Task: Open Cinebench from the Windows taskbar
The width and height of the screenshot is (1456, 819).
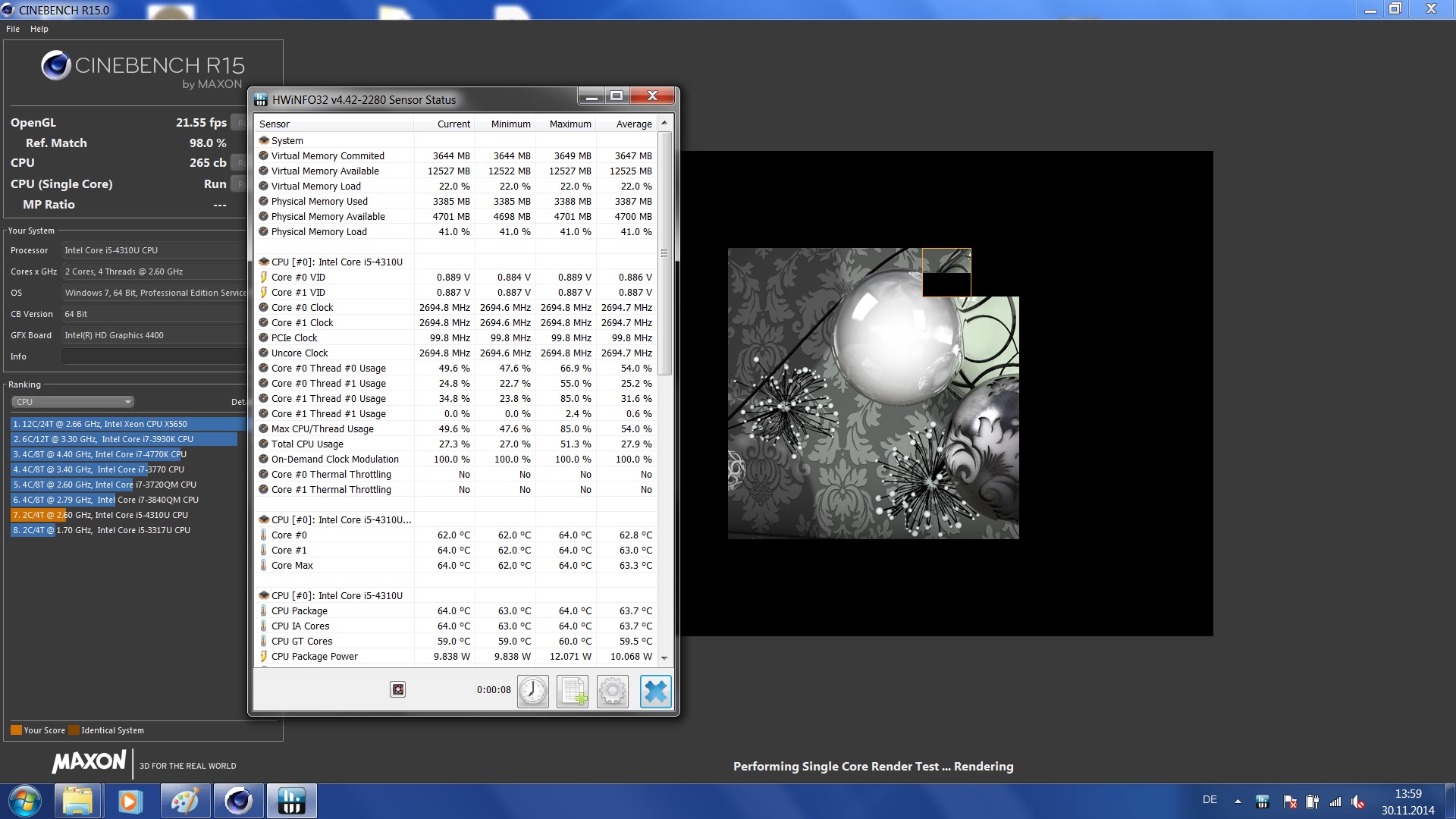Action: click(x=238, y=801)
